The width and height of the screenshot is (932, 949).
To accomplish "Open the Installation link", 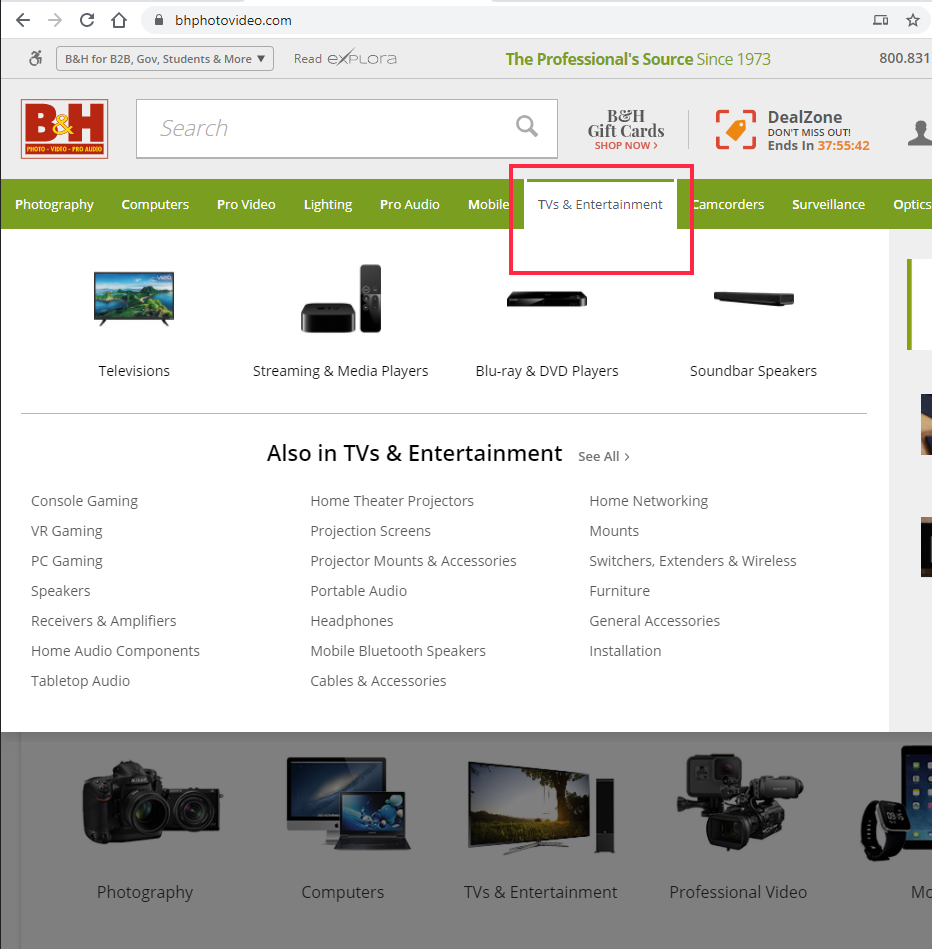I will [x=625, y=651].
